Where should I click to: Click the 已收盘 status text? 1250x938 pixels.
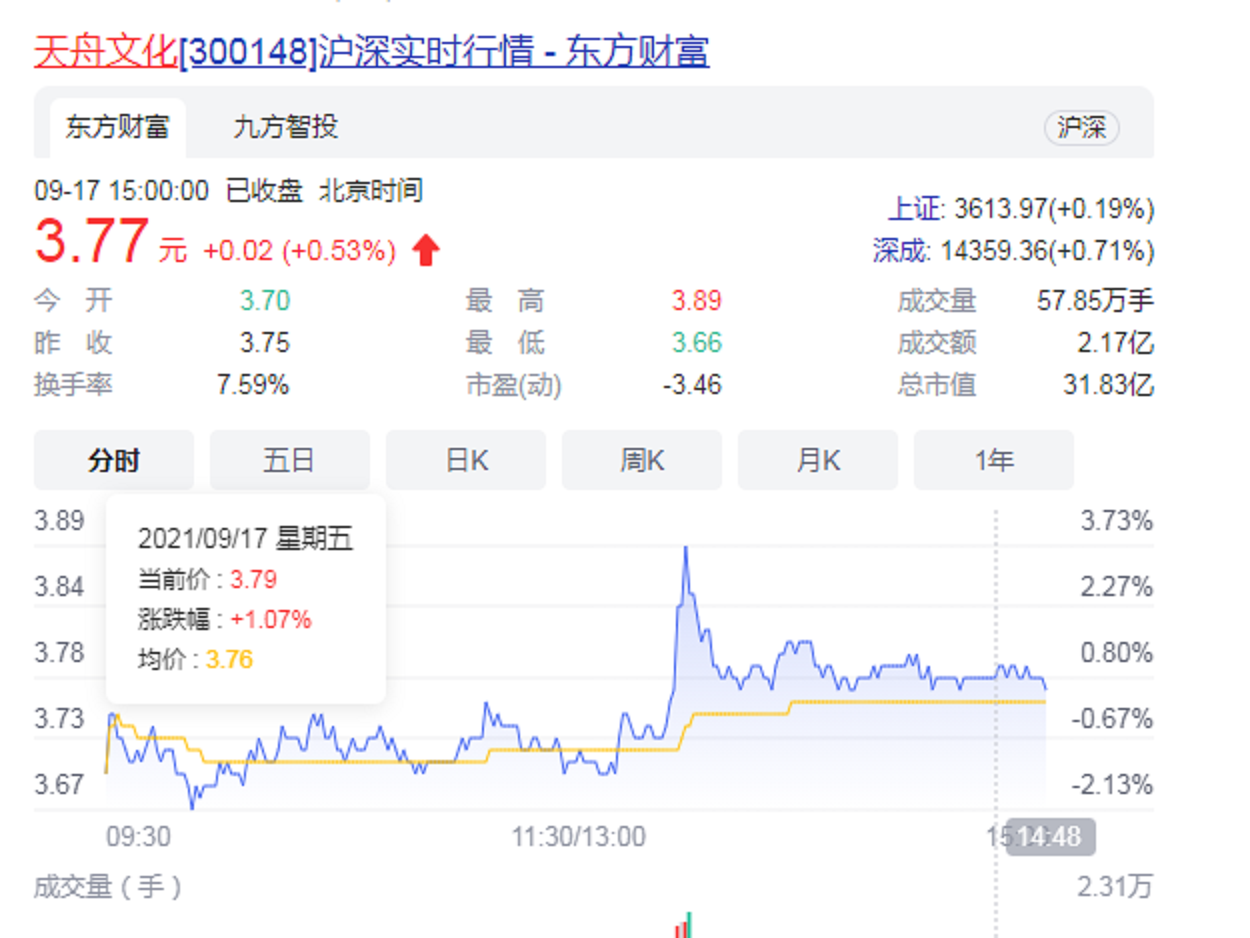click(x=264, y=190)
